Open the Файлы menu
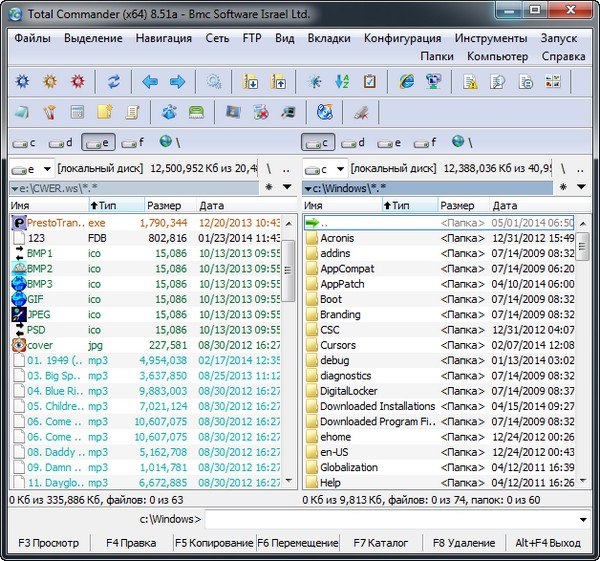Image resolution: width=600 pixels, height=561 pixels. pos(32,38)
